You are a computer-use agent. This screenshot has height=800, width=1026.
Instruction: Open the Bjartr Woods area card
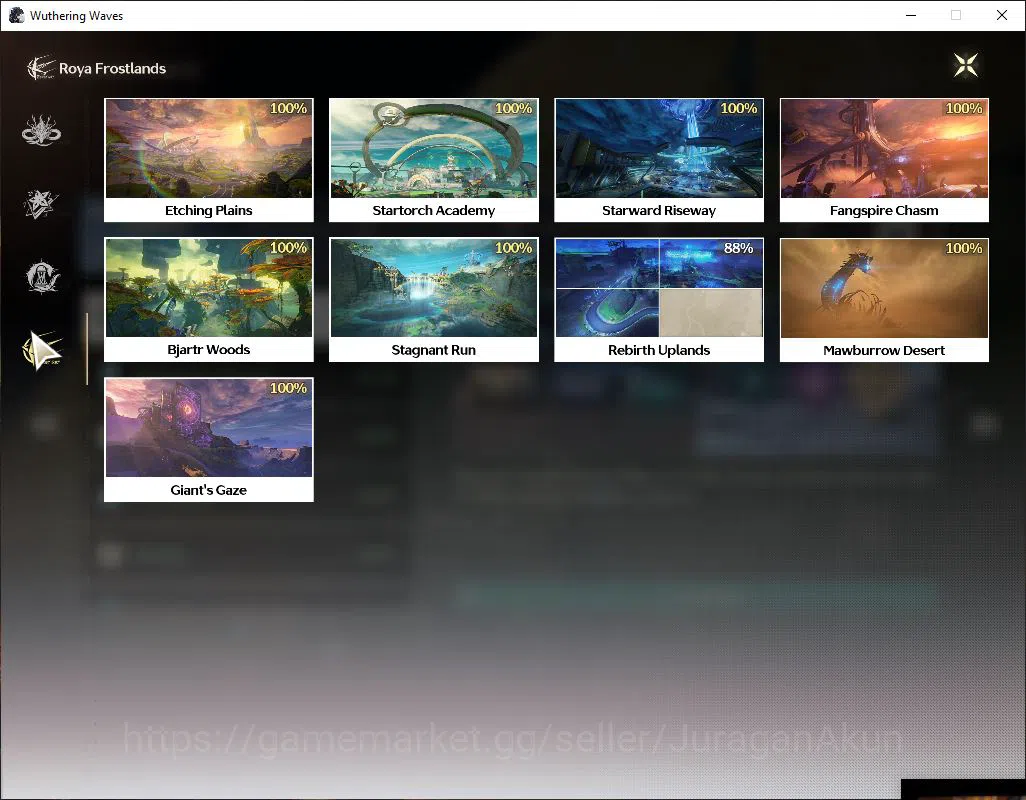pos(209,300)
